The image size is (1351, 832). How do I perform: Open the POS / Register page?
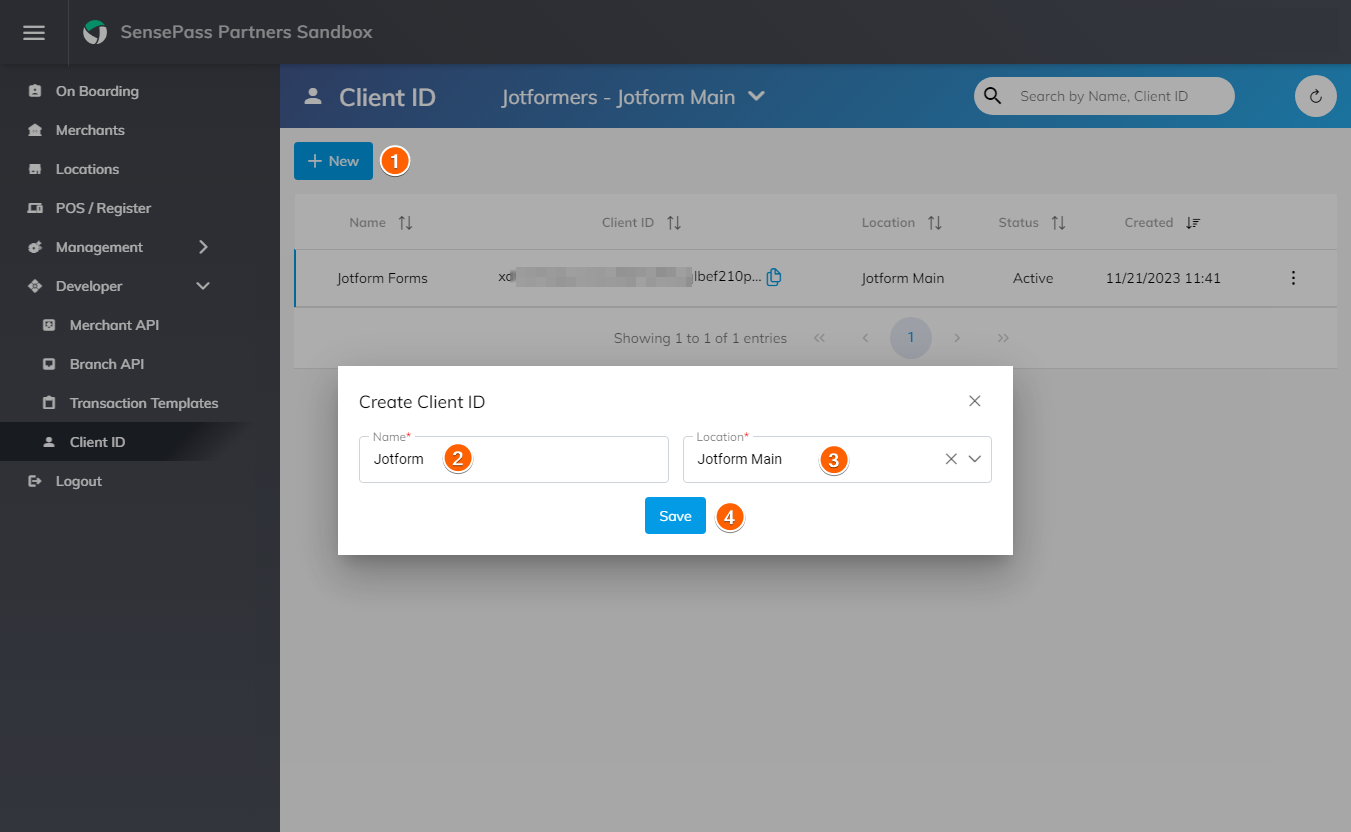[x=103, y=208]
